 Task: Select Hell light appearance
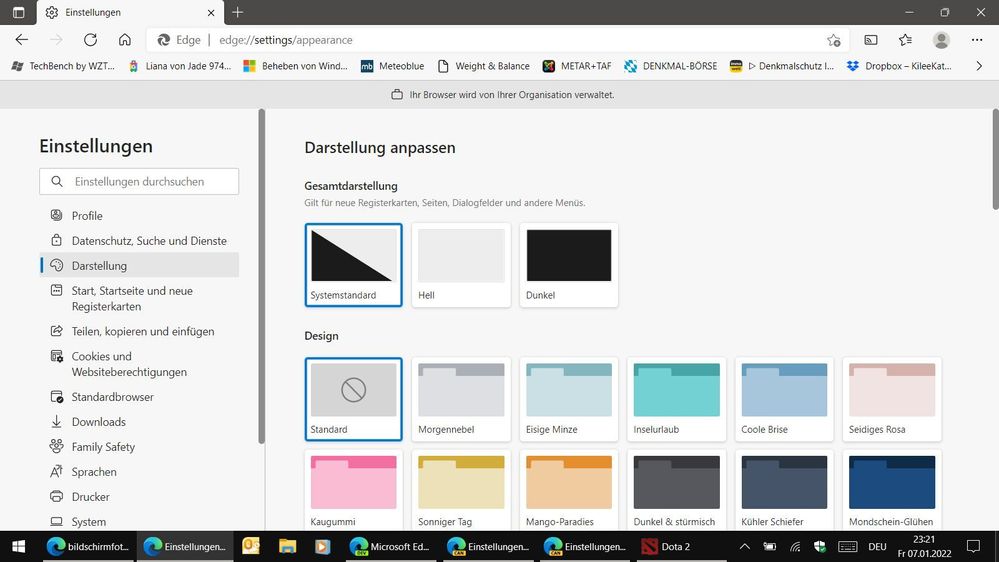461,264
